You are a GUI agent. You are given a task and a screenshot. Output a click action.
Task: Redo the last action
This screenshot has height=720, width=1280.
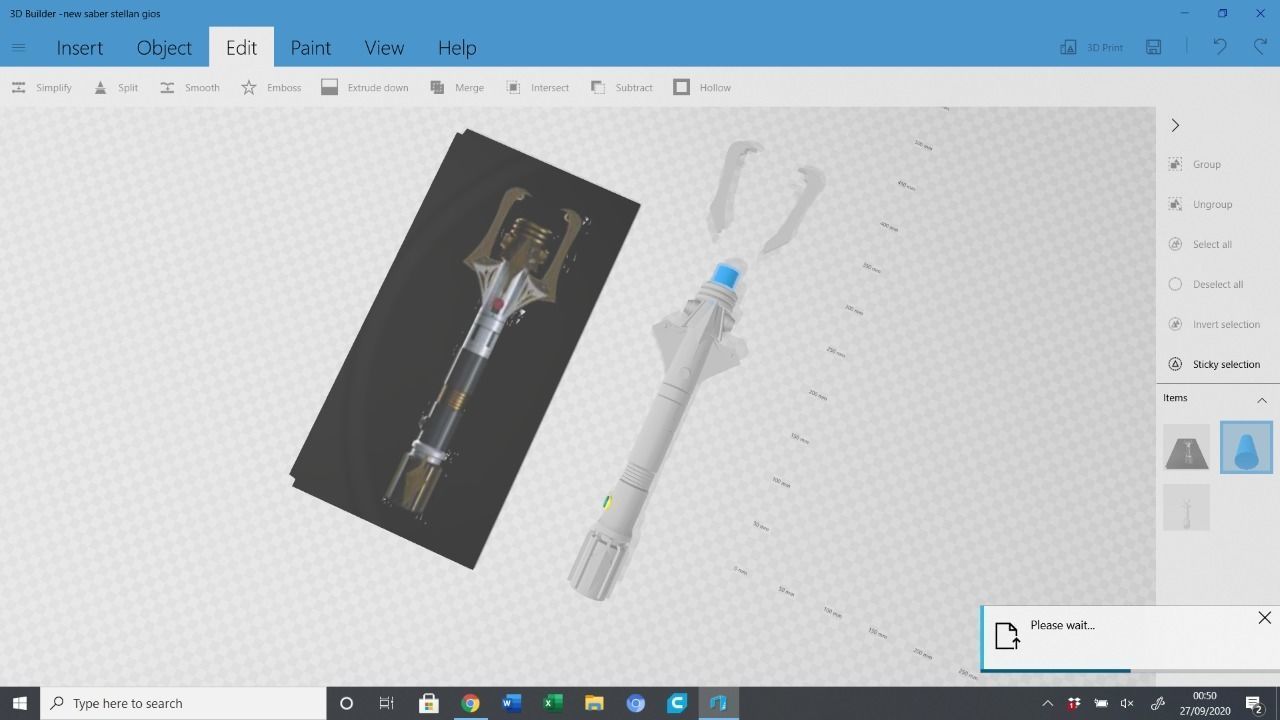[x=1260, y=47]
